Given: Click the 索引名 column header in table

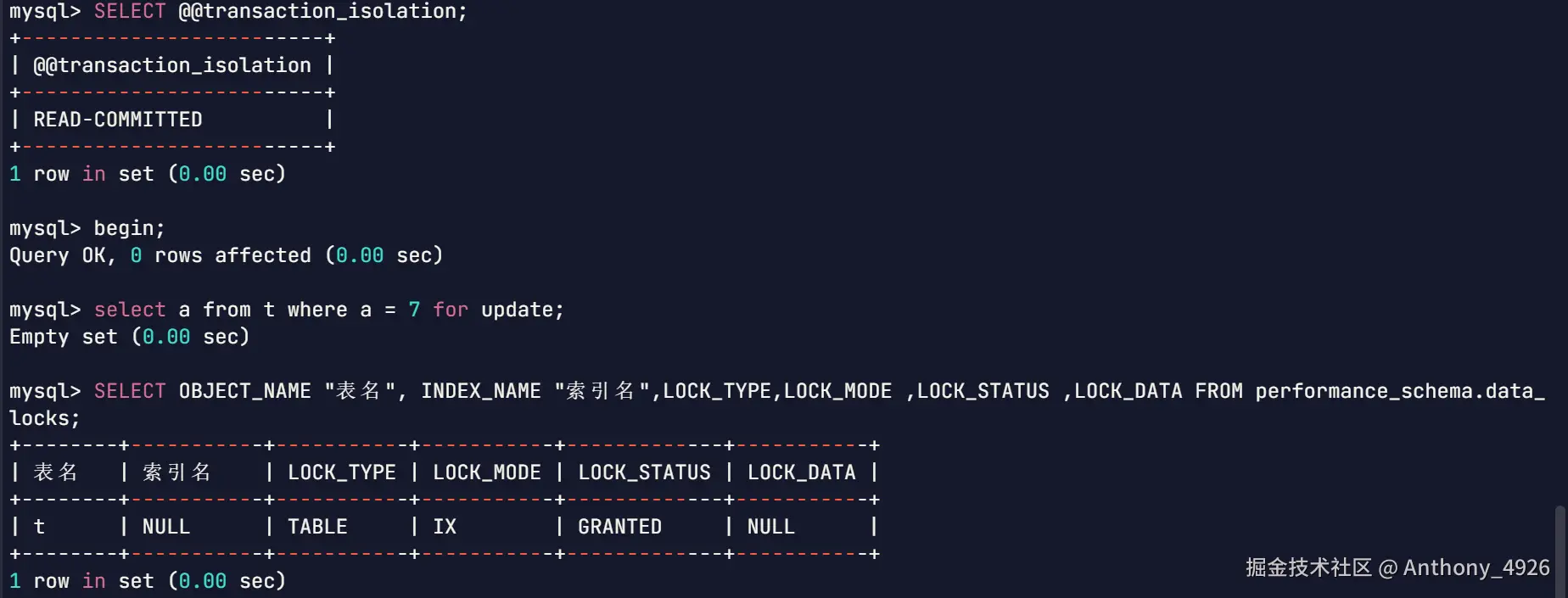Looking at the screenshot, I should (x=176, y=472).
